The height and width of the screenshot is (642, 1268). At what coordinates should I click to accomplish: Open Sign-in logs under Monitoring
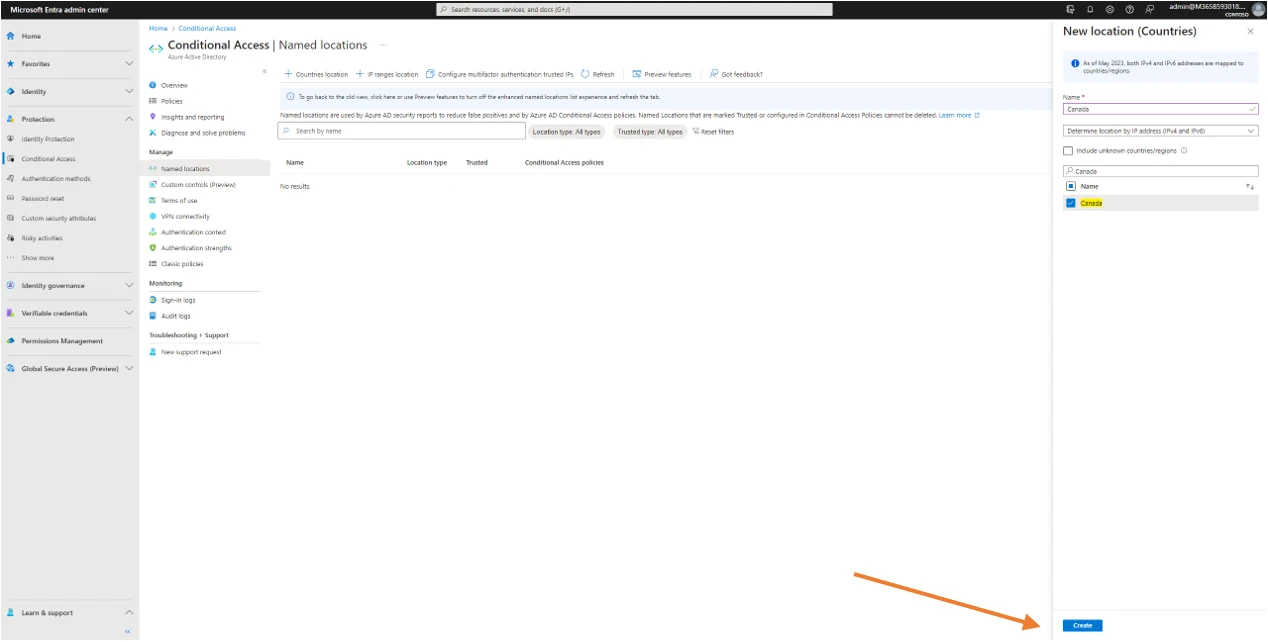pos(178,300)
